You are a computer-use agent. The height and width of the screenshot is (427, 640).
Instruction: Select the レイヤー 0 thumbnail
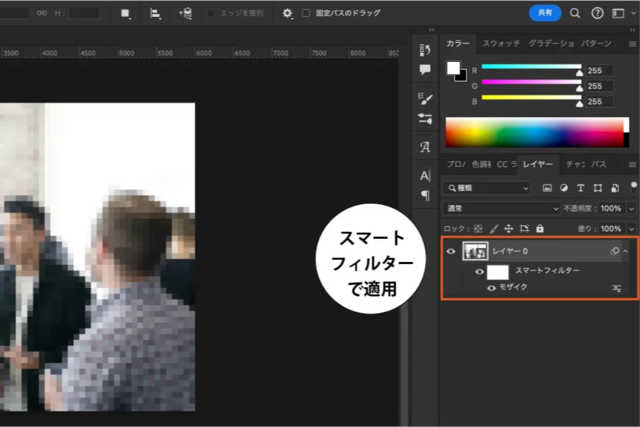pyautogui.click(x=475, y=251)
